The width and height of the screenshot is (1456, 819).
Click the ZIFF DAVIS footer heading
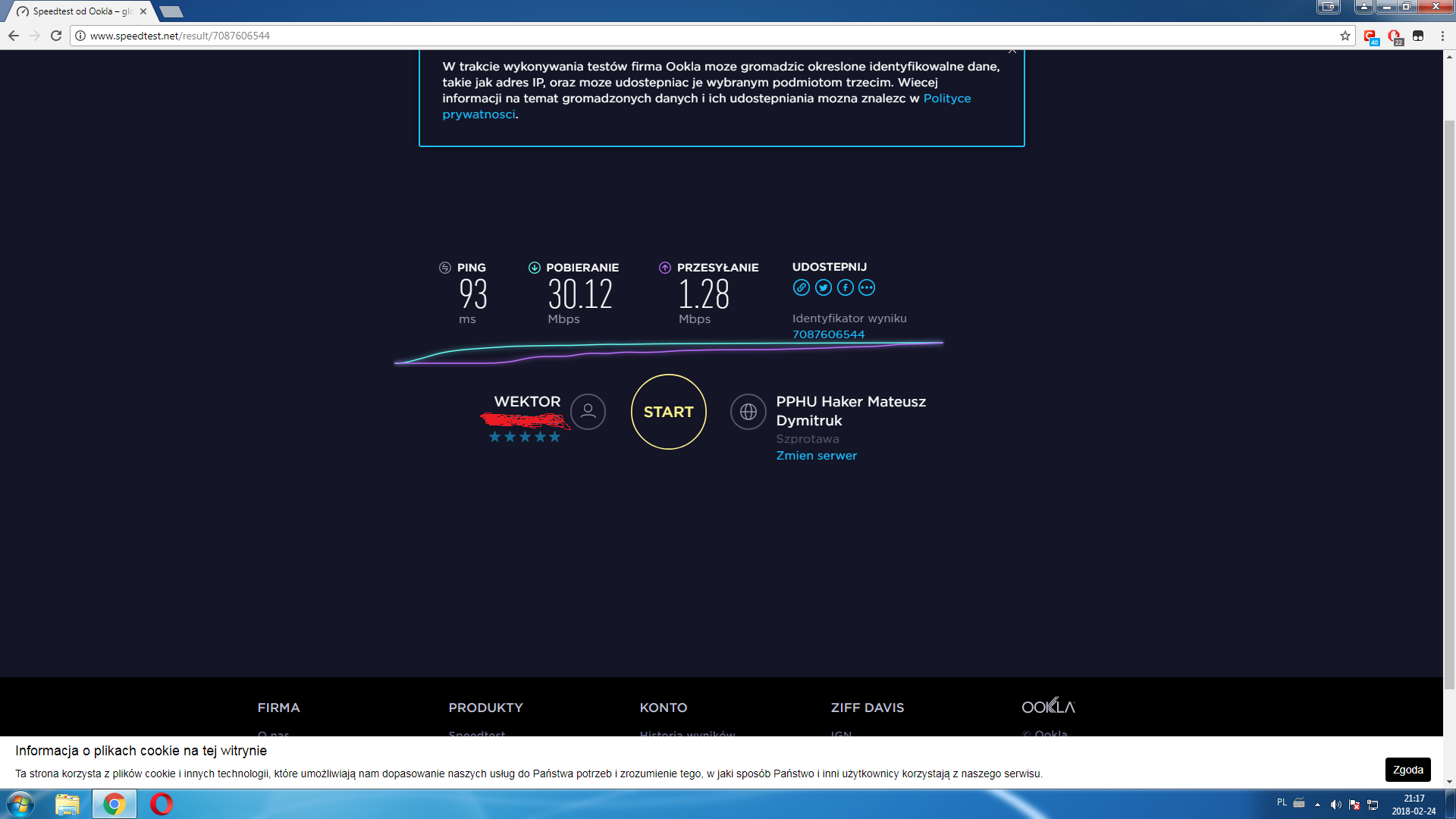point(868,708)
